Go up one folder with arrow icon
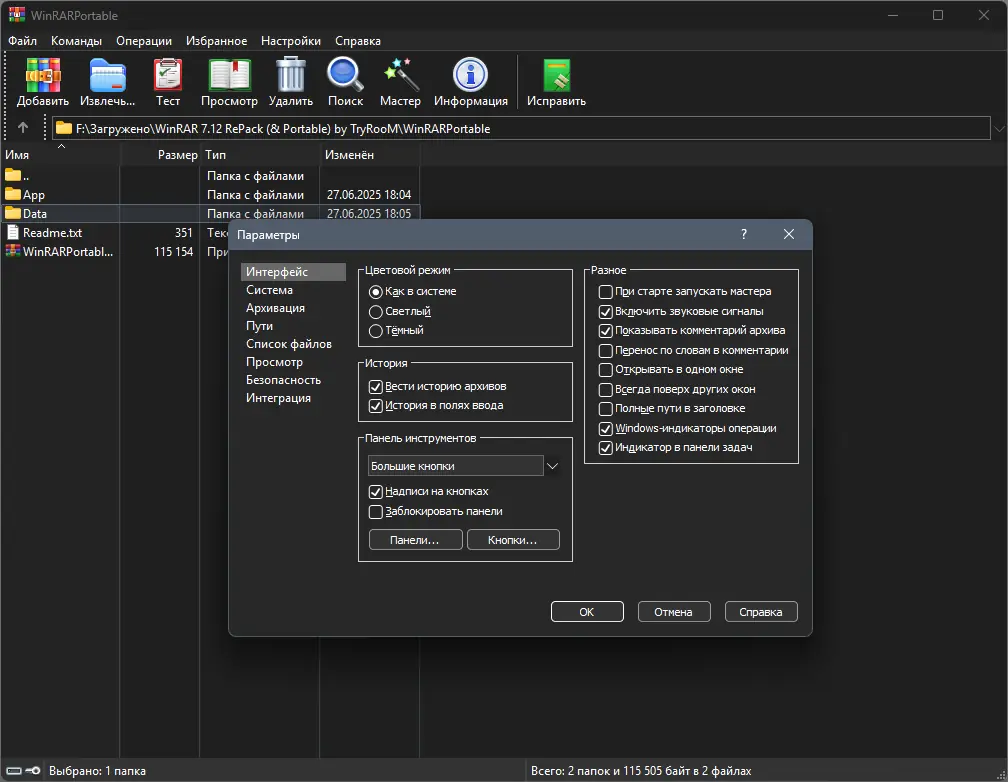This screenshot has height=782, width=1008. click(23, 127)
